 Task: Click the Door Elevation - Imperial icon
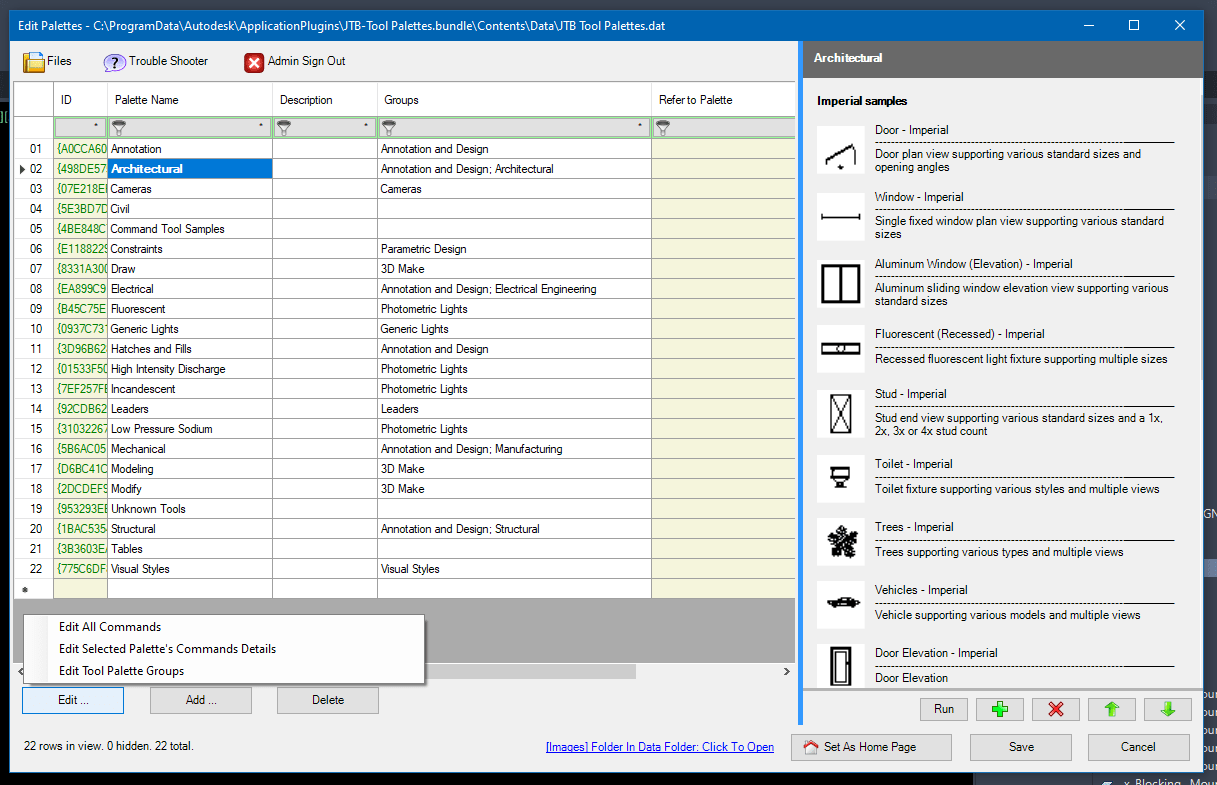click(840, 665)
